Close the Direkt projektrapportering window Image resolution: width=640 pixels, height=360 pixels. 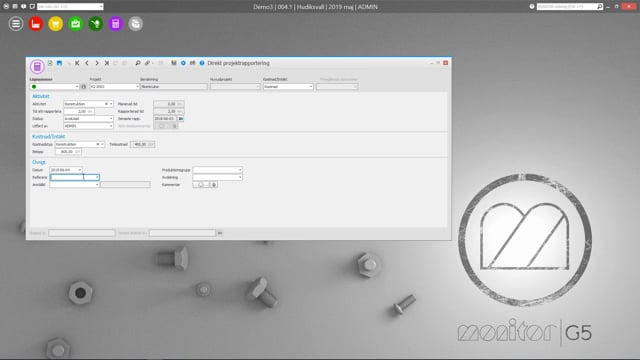pos(446,63)
